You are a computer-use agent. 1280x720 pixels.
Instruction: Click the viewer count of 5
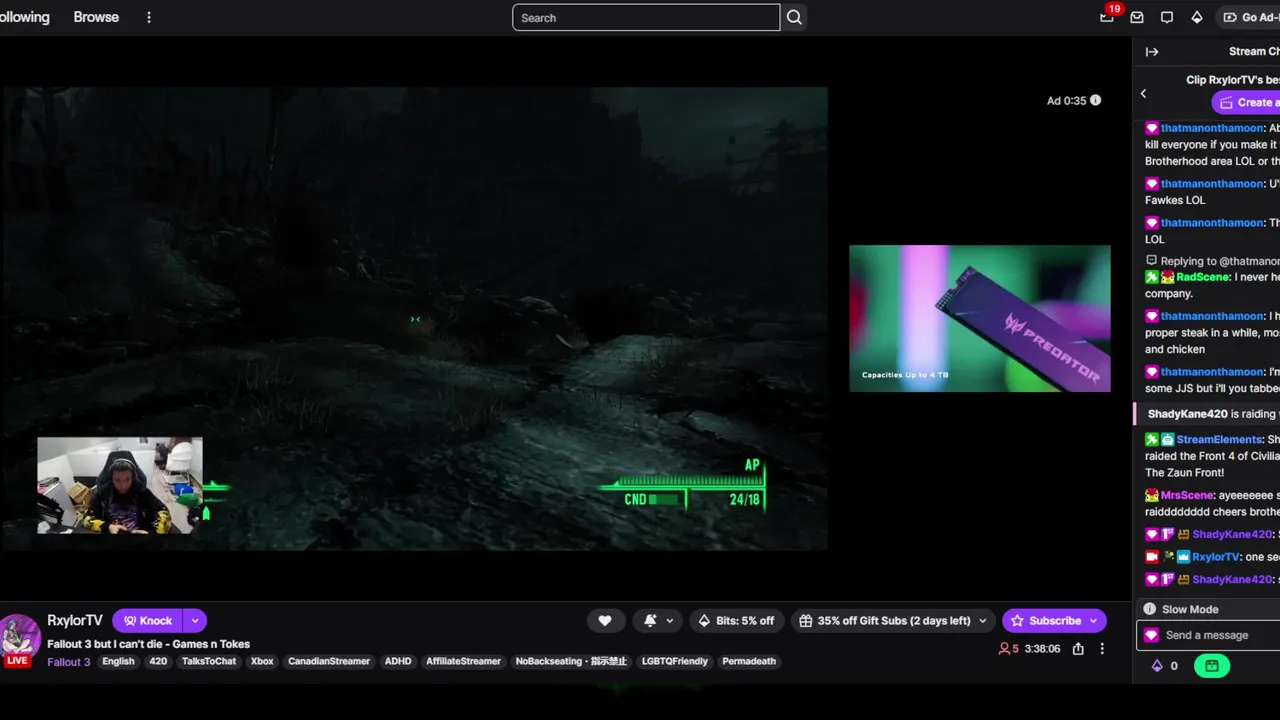pyautogui.click(x=1008, y=649)
